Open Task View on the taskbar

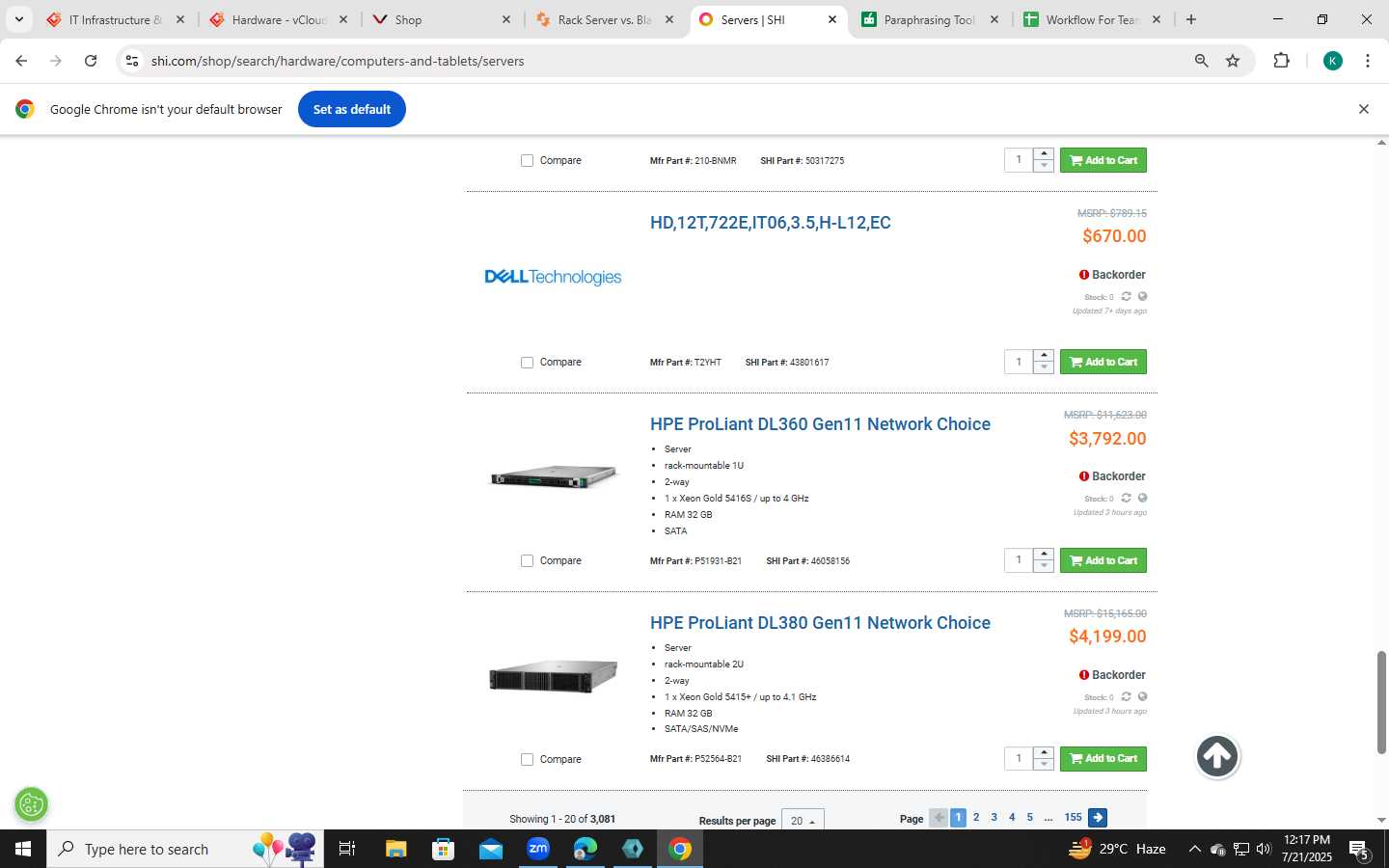click(x=347, y=849)
